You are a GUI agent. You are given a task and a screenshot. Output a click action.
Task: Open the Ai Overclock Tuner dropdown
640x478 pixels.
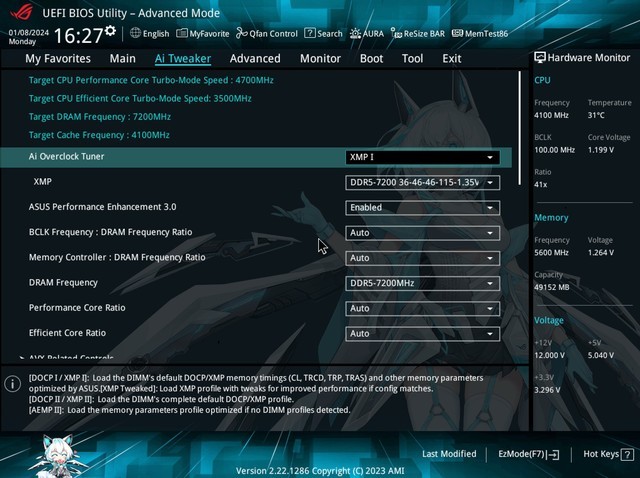422,157
